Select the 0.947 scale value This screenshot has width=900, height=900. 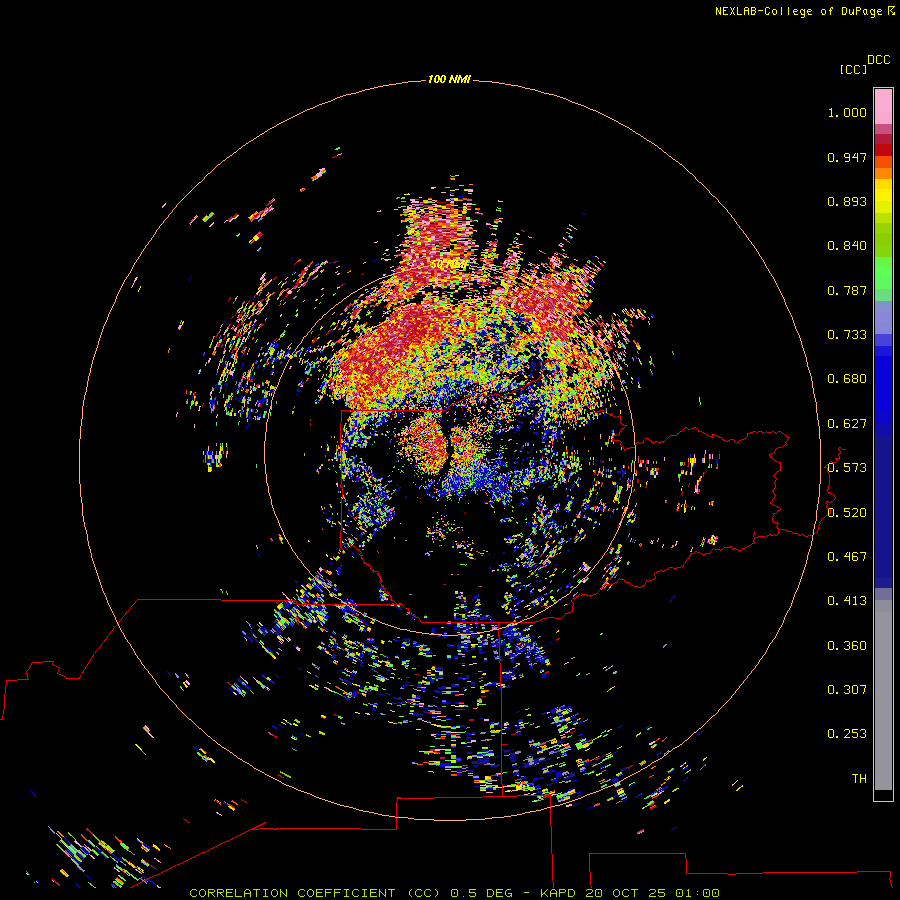point(847,157)
